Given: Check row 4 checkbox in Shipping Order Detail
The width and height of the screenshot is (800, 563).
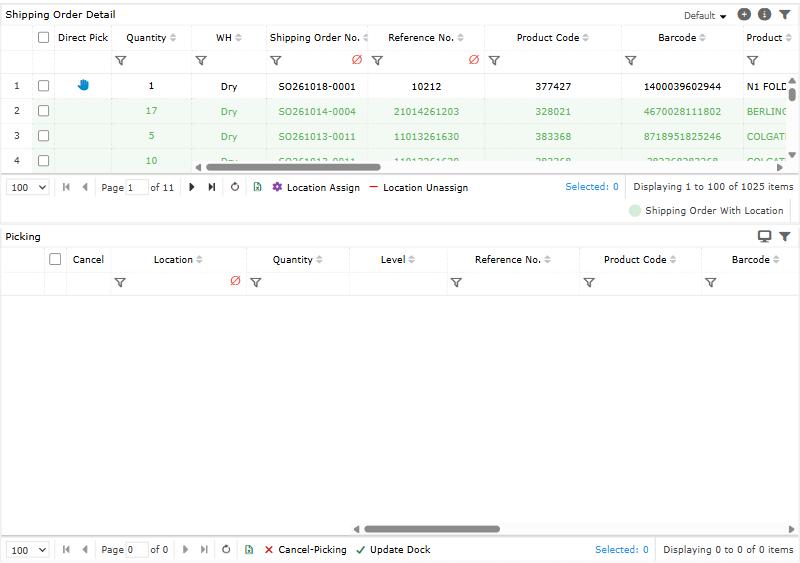Looking at the screenshot, I should point(43,161).
